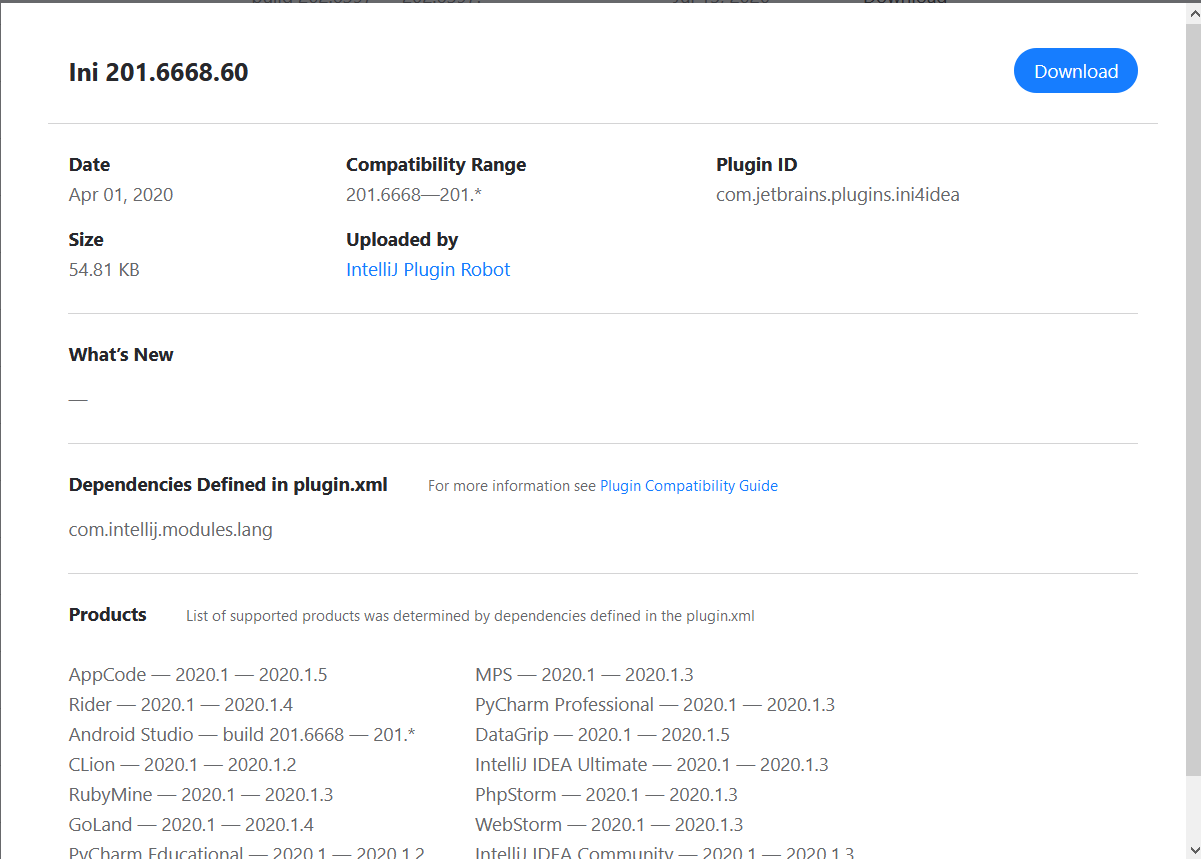Click the Compatibility Range label
This screenshot has width=1201, height=859.
point(436,165)
